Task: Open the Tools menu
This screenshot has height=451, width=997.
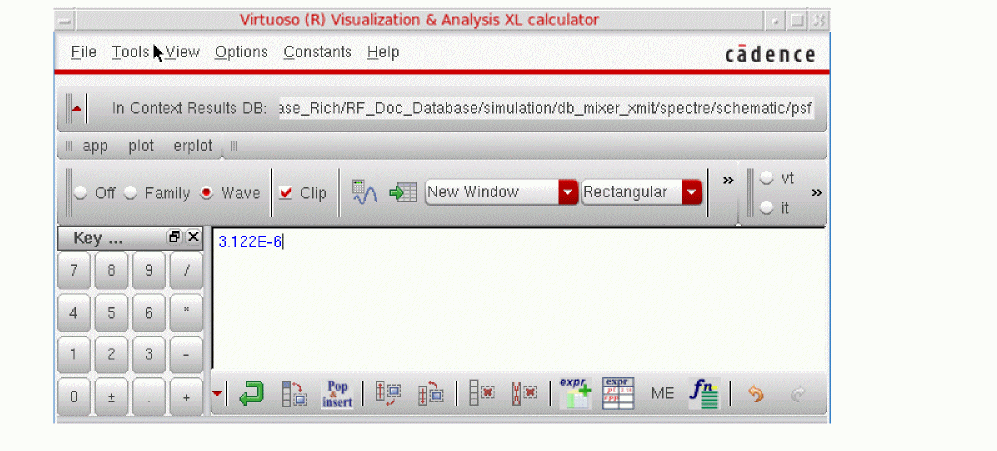Action: (130, 52)
